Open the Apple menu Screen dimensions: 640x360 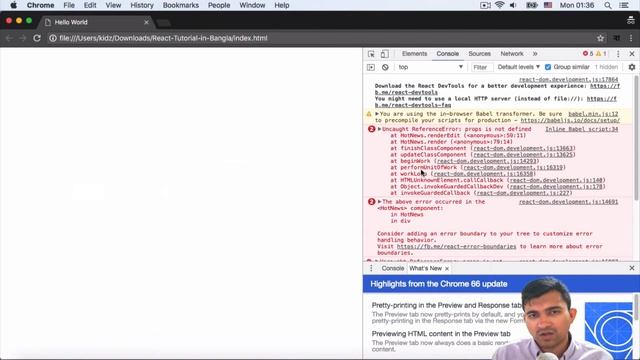[13, 5]
